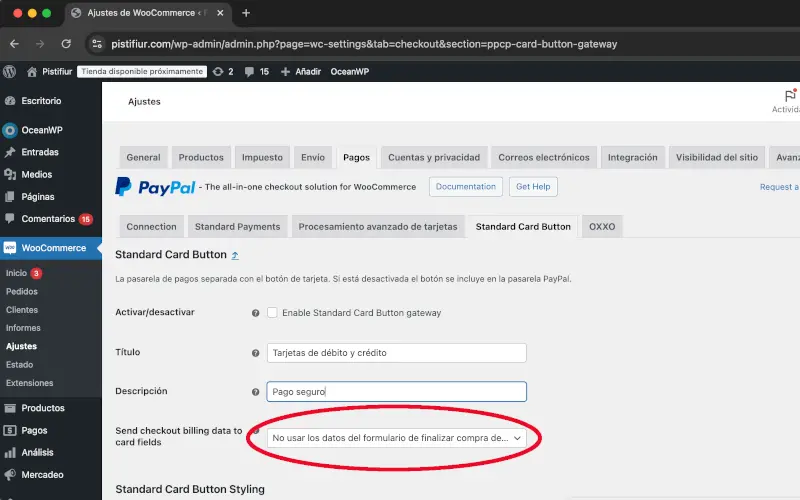Switch to the Productos settings tab

point(201,157)
